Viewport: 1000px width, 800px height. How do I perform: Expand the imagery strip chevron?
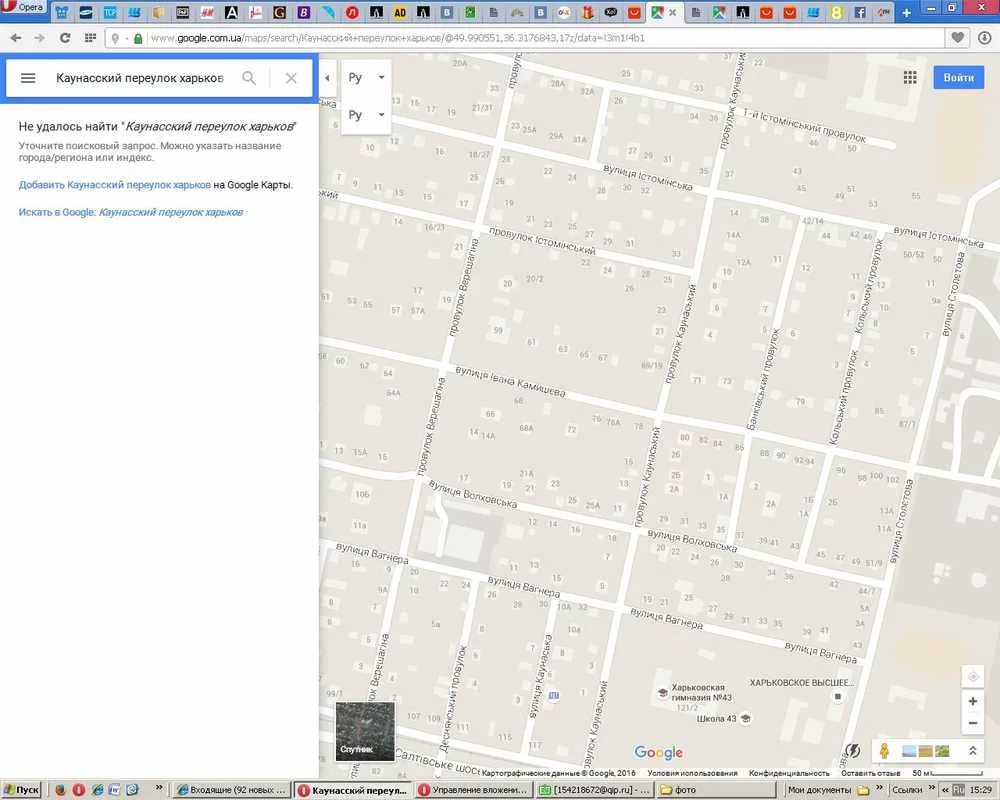coord(973,751)
